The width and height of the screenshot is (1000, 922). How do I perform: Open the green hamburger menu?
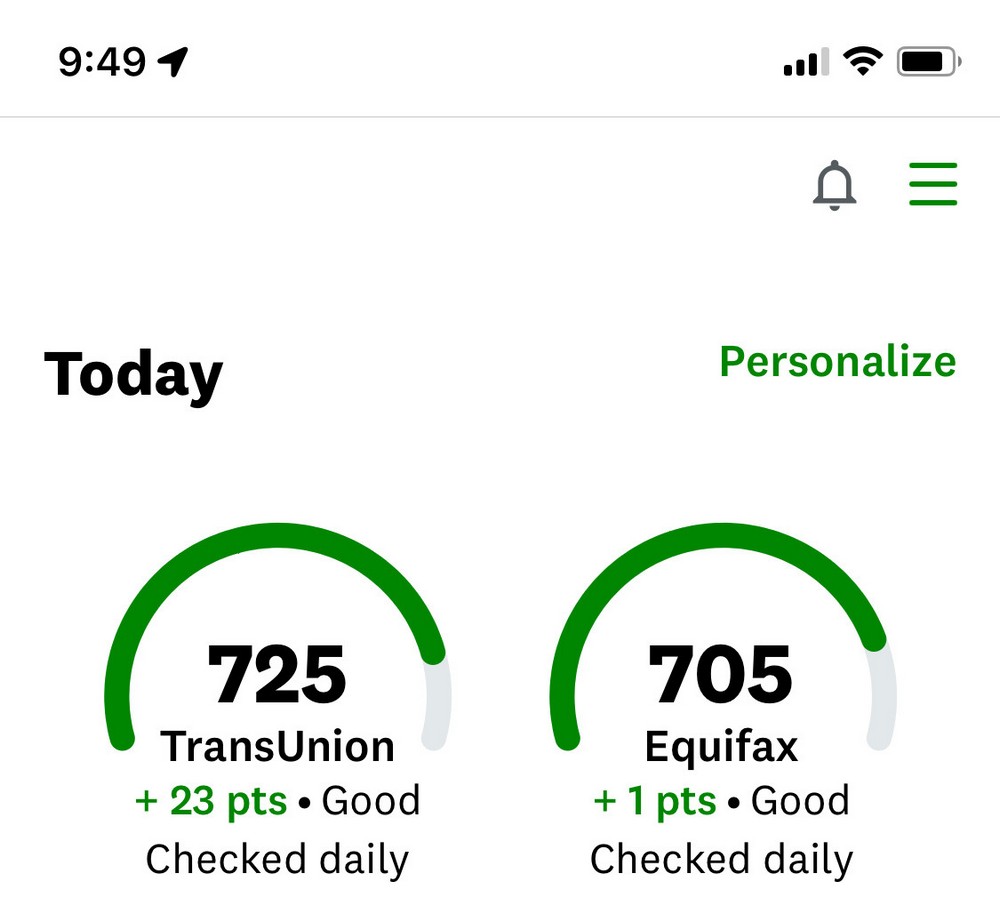(933, 185)
